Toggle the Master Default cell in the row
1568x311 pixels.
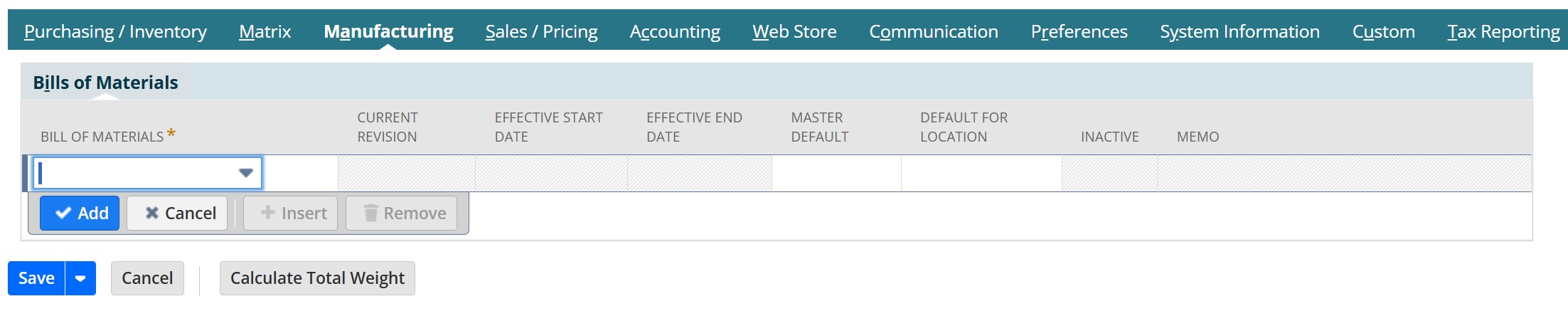(836, 174)
